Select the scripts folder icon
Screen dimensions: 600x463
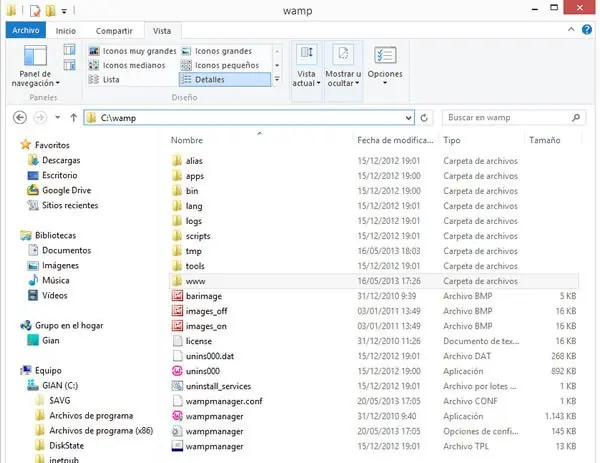point(177,236)
